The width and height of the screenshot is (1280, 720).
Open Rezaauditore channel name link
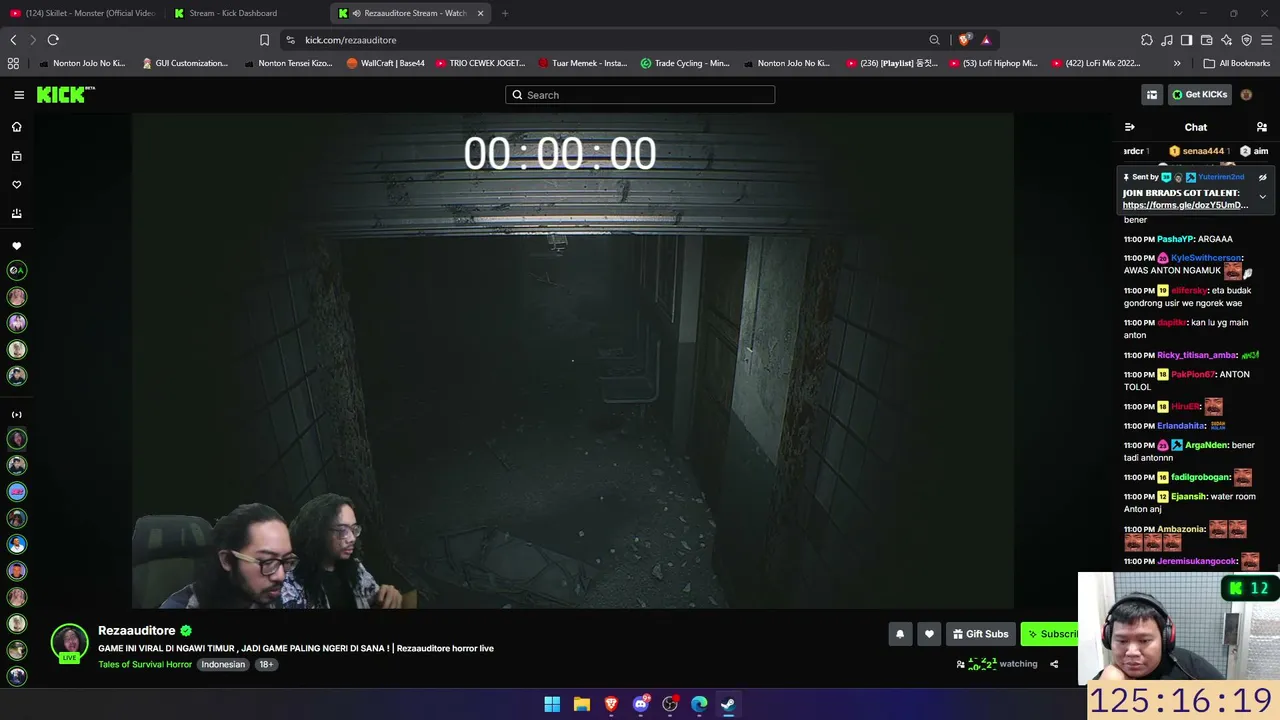tap(137, 631)
